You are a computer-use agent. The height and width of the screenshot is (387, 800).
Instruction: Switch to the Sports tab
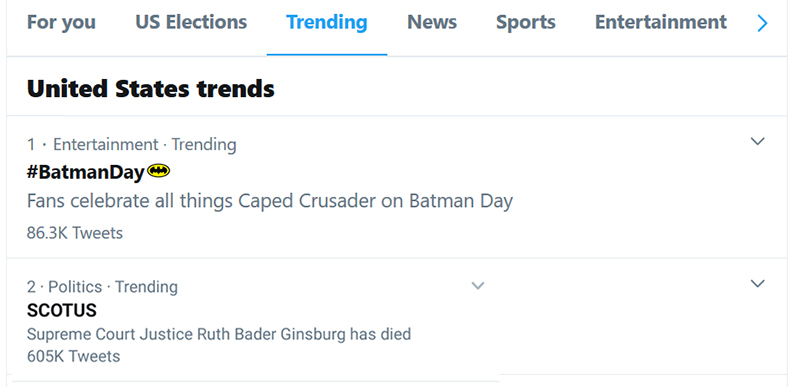[526, 22]
